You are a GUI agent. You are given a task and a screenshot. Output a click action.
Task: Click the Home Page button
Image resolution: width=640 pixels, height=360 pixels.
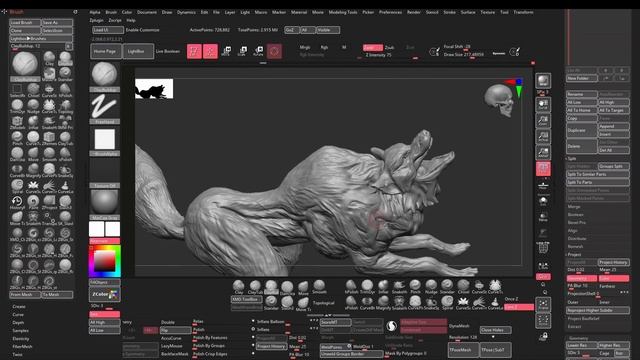106,51
